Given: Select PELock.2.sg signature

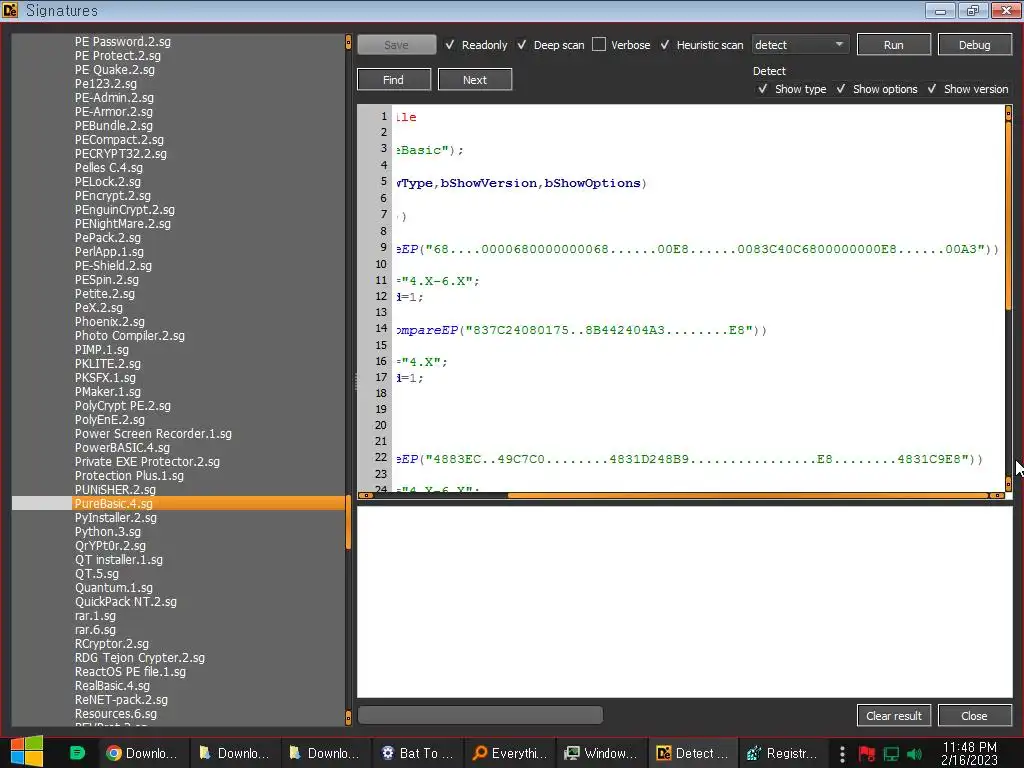Looking at the screenshot, I should pyautogui.click(x=108, y=182).
